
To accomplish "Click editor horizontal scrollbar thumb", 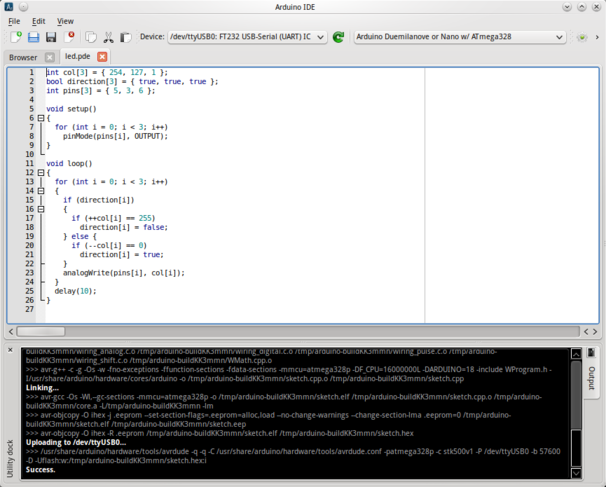I will click(41, 332).
